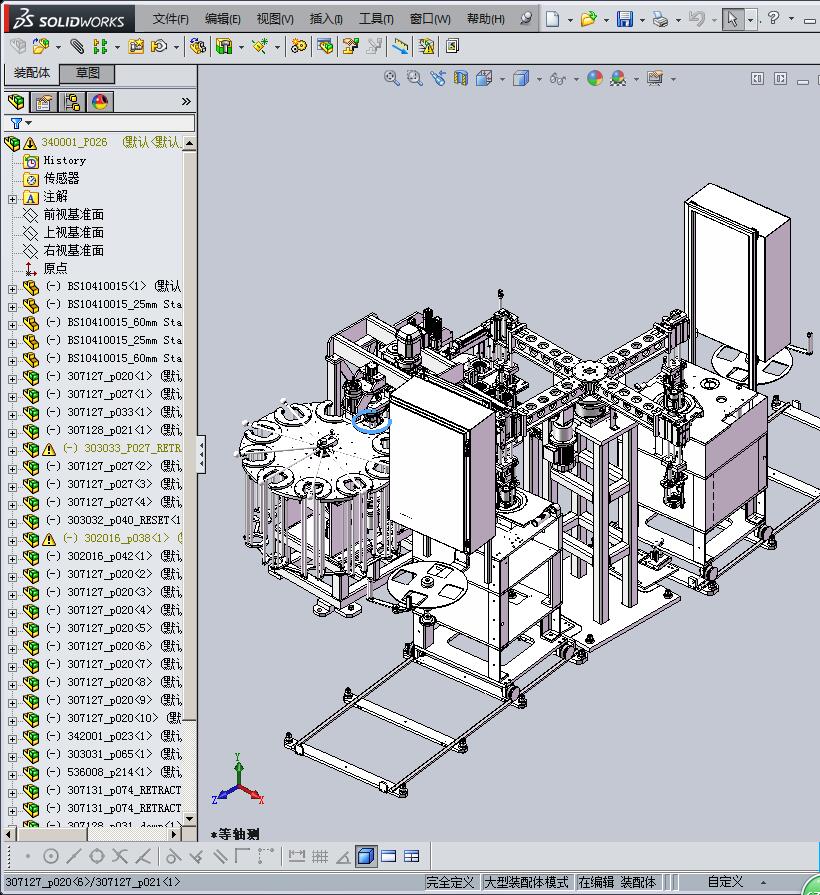820x895 pixels.
Task: Click the Save floppy disk icon
Action: pos(624,19)
